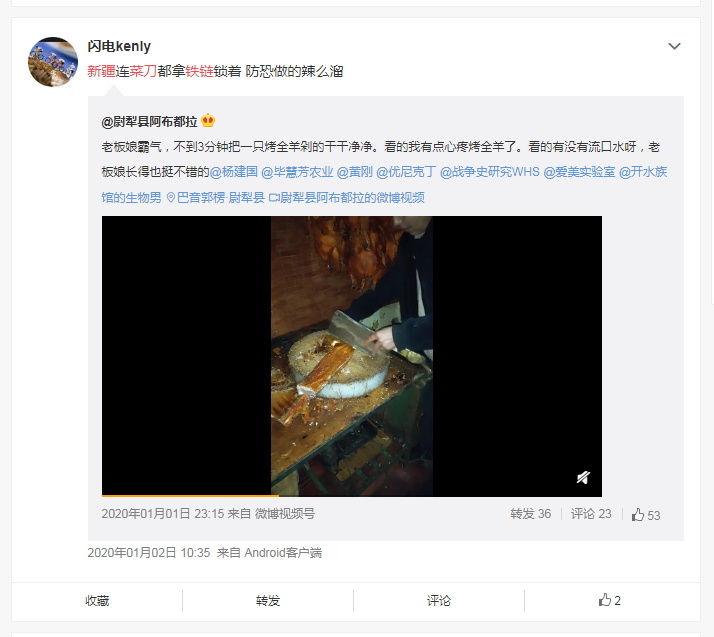This screenshot has width=714, height=637.
Task: Open the 闪电kenly username link
Action: tap(119, 46)
